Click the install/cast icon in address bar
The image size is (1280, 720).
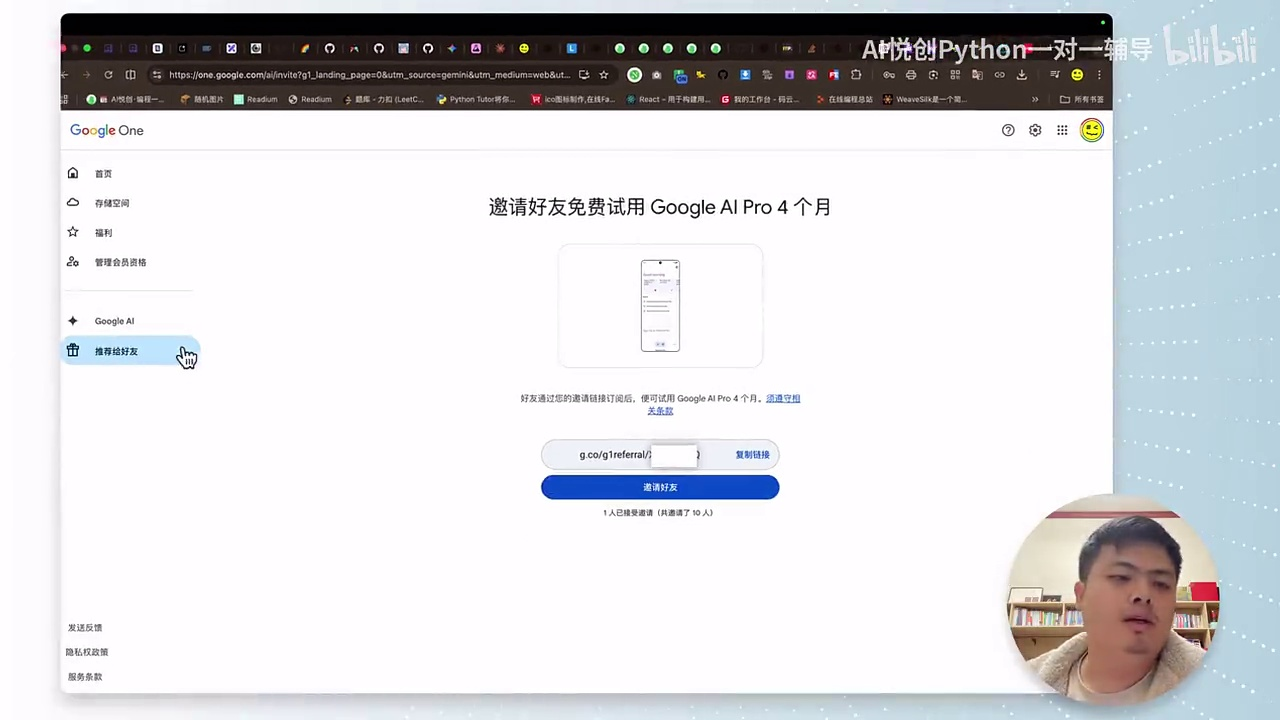pos(584,74)
